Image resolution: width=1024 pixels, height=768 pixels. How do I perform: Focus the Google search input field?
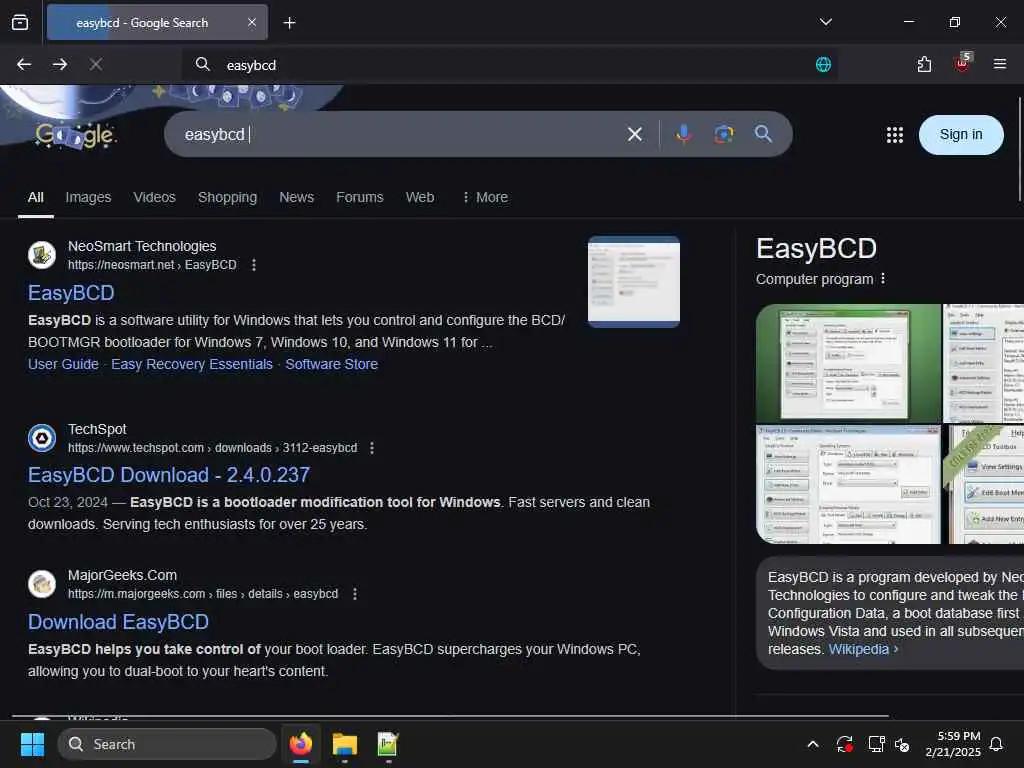tap(398, 134)
